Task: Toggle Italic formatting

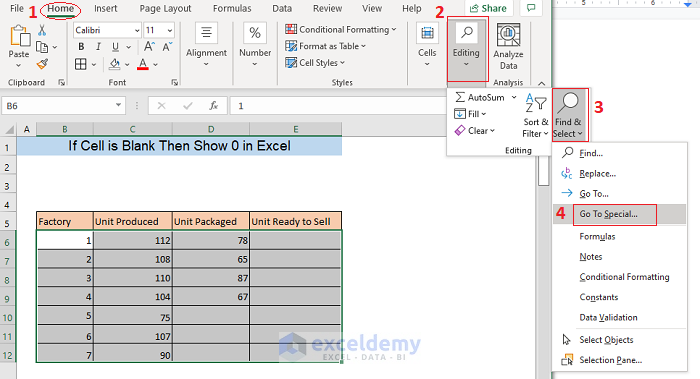Action: tap(98, 46)
